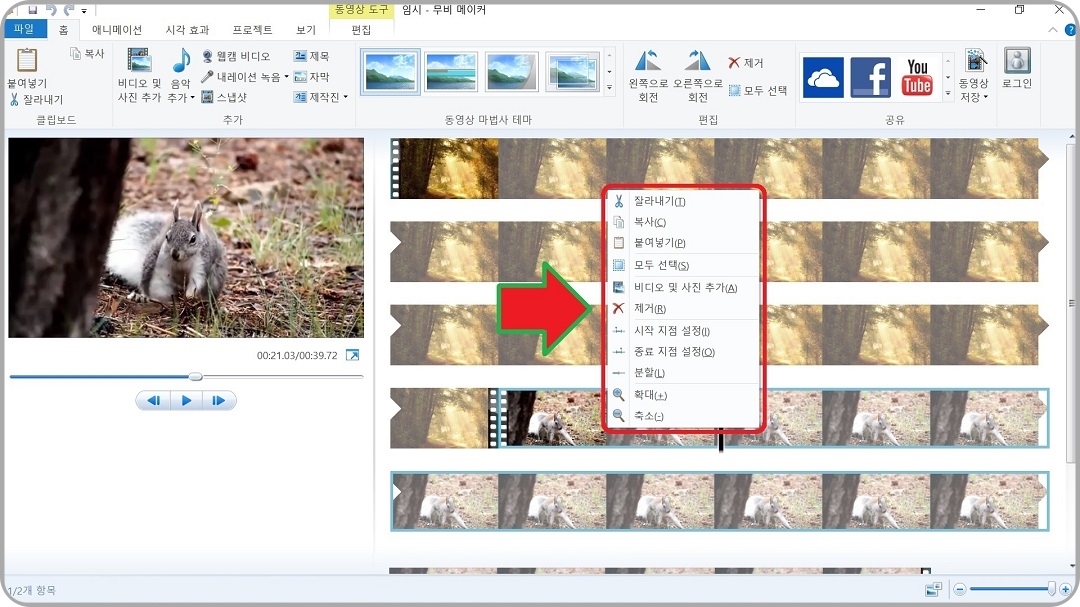
Task: Choose 확대(+) in the context menu
Action: click(683, 395)
